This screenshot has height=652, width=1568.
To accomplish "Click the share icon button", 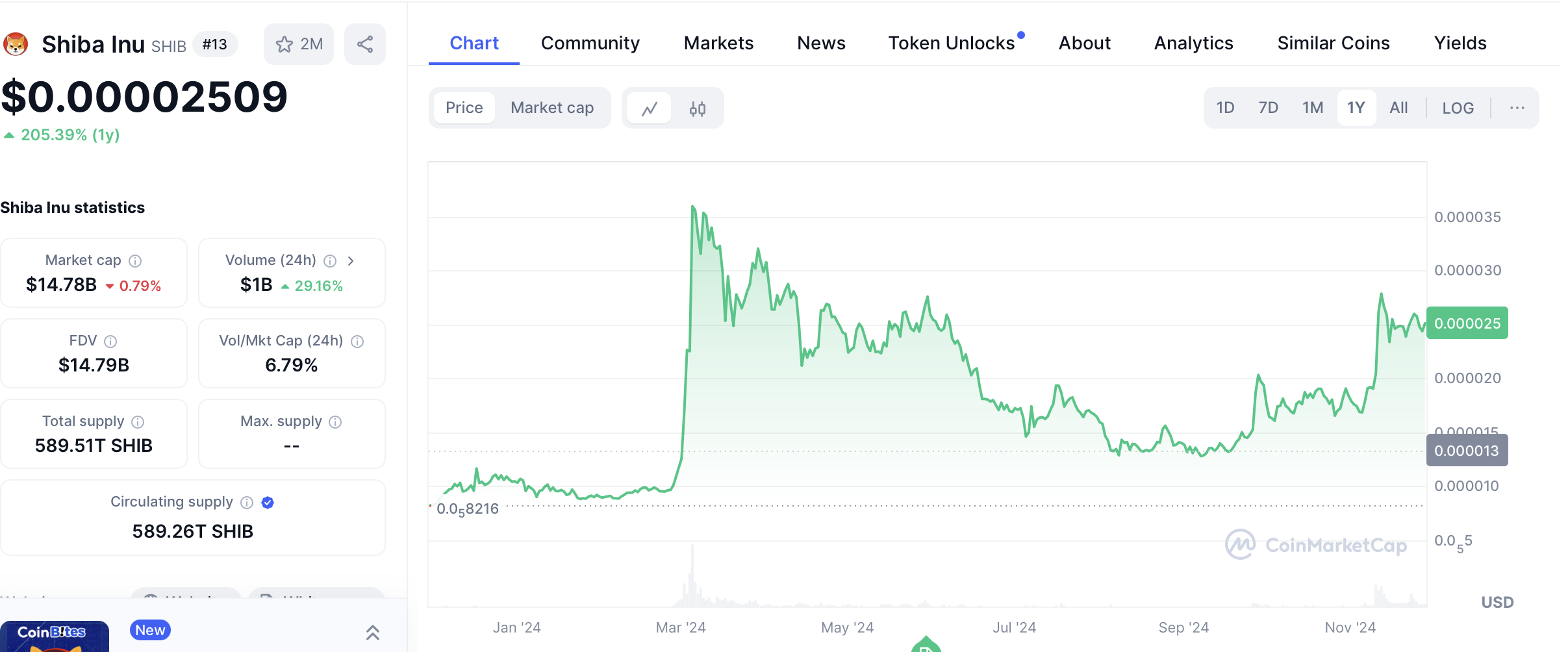I will pyautogui.click(x=365, y=44).
